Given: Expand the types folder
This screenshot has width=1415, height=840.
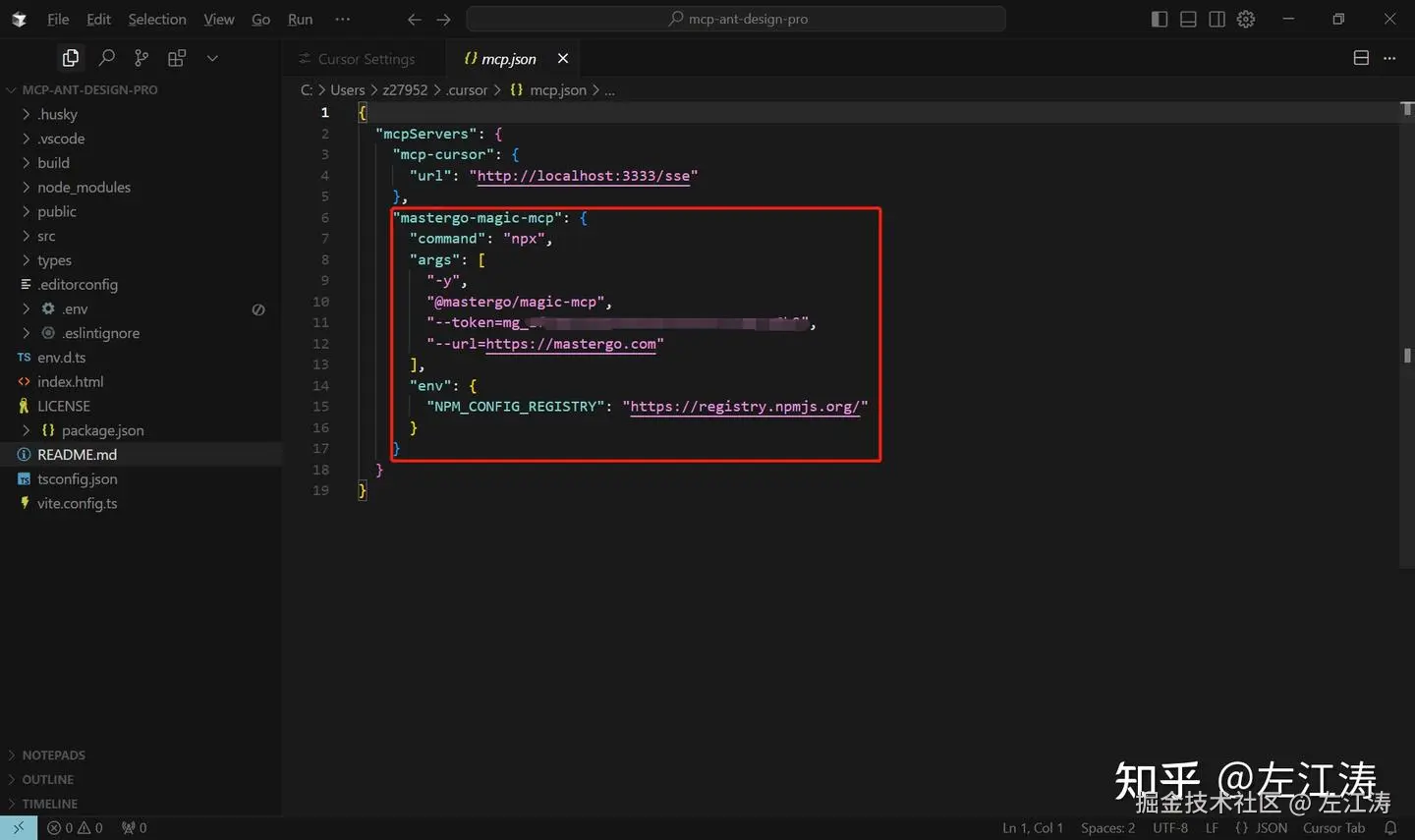Looking at the screenshot, I should [x=141, y=260].
